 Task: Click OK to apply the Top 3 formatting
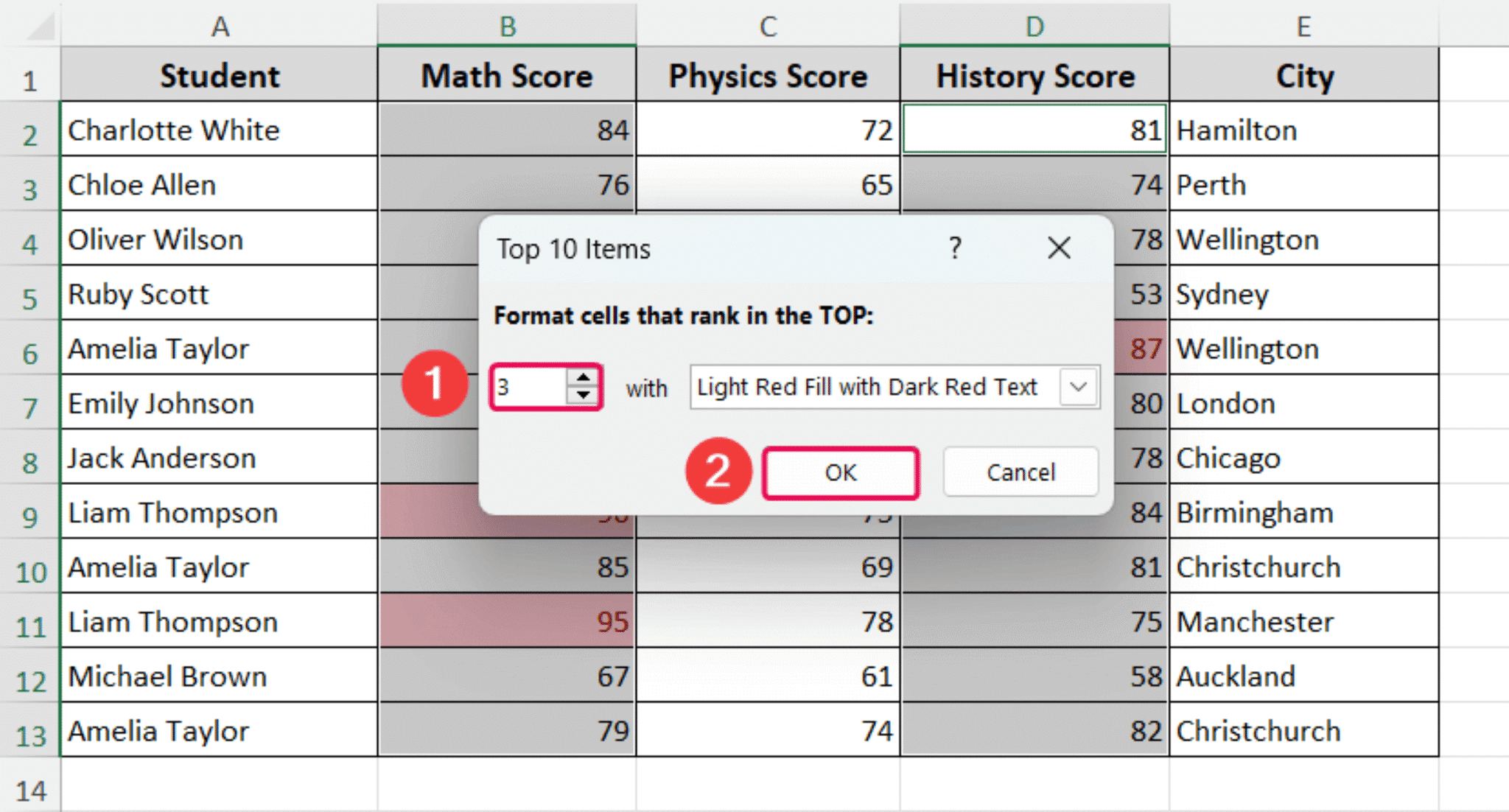840,473
